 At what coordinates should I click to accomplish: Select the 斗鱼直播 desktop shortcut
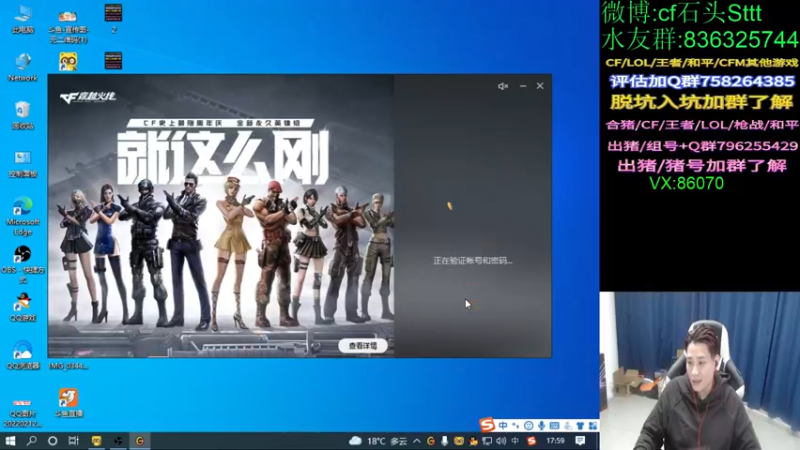pyautogui.click(x=68, y=403)
